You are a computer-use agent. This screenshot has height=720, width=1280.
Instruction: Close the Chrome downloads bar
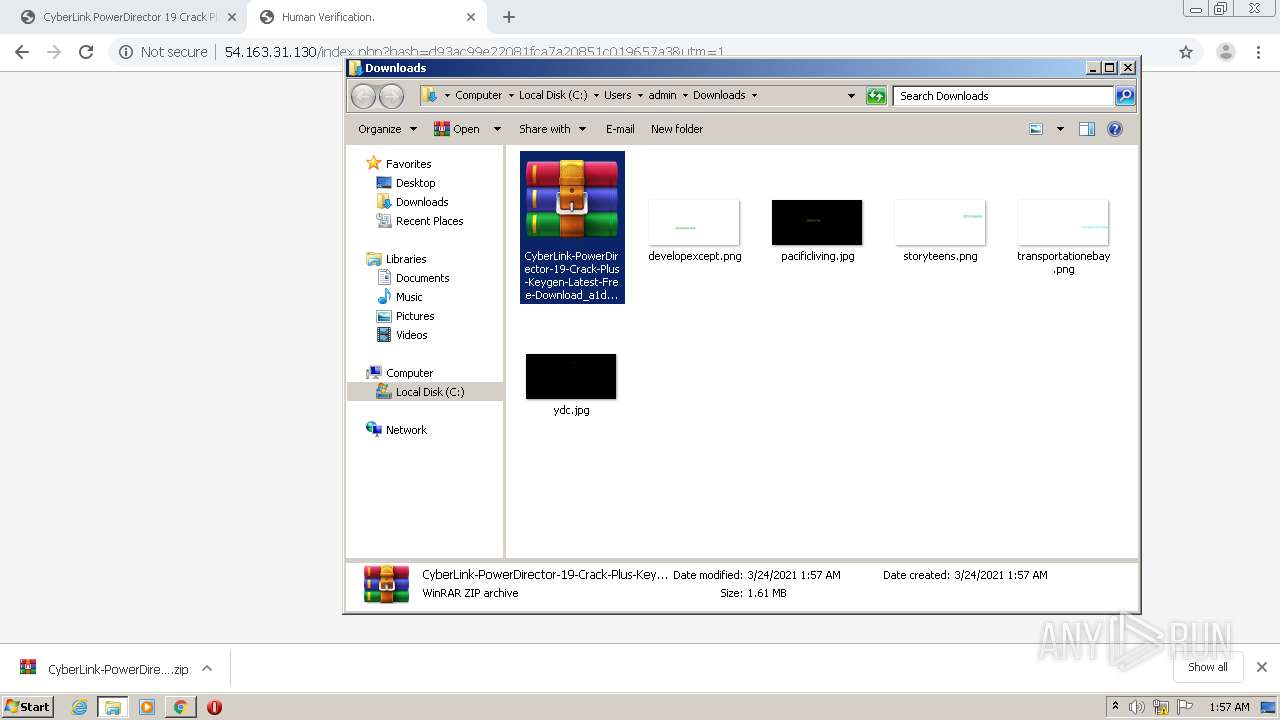[x=1261, y=667]
